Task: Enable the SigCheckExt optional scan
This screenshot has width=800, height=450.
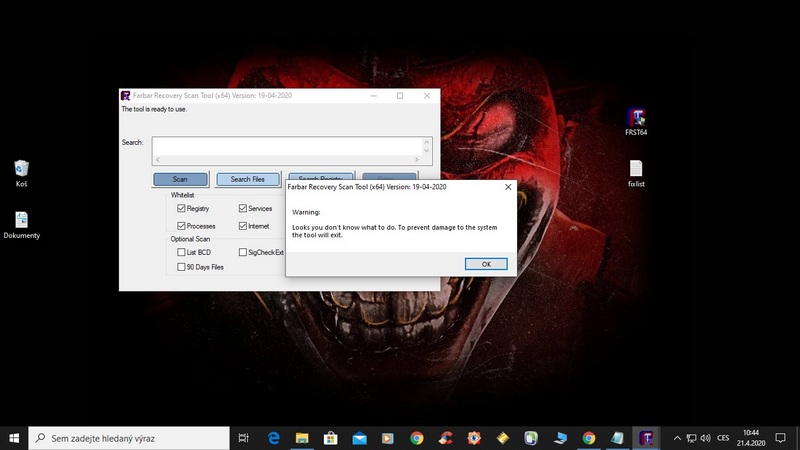Action: (243, 252)
